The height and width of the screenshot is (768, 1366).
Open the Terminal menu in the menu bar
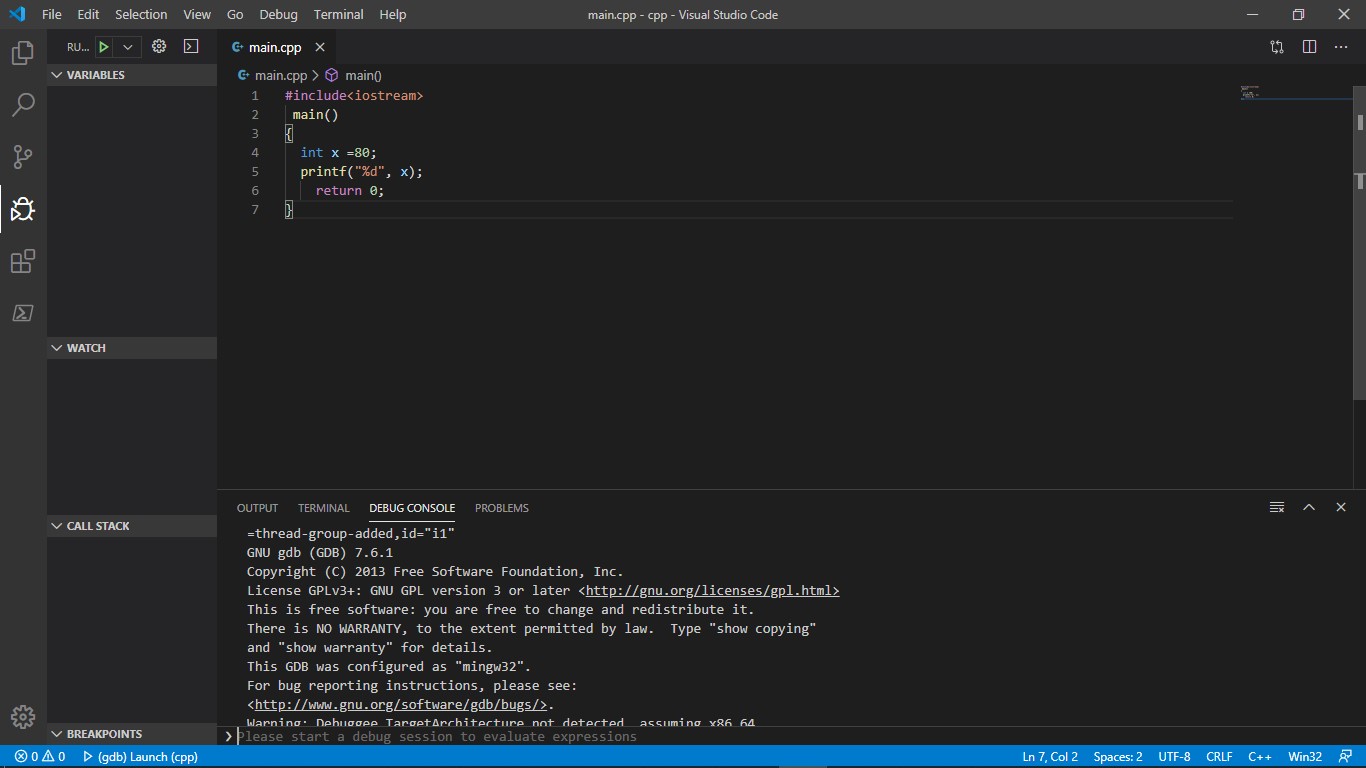tap(338, 15)
